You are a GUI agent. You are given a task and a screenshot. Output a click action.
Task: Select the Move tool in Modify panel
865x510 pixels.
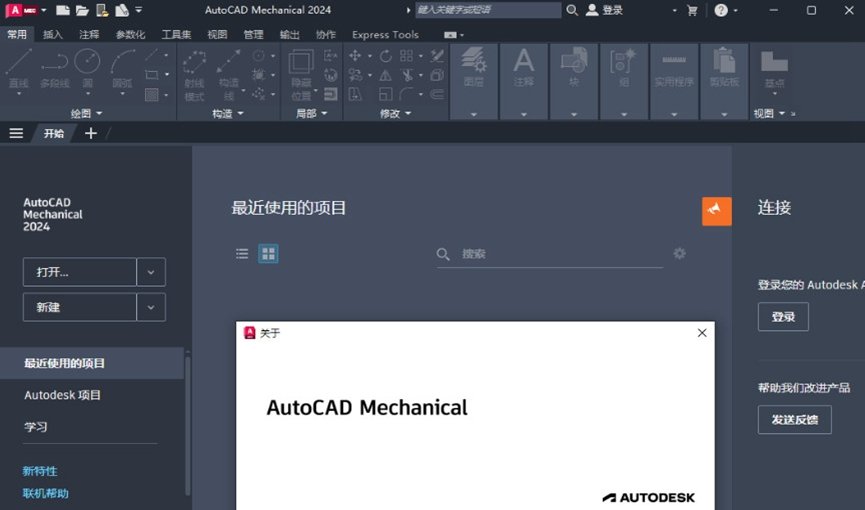355,55
